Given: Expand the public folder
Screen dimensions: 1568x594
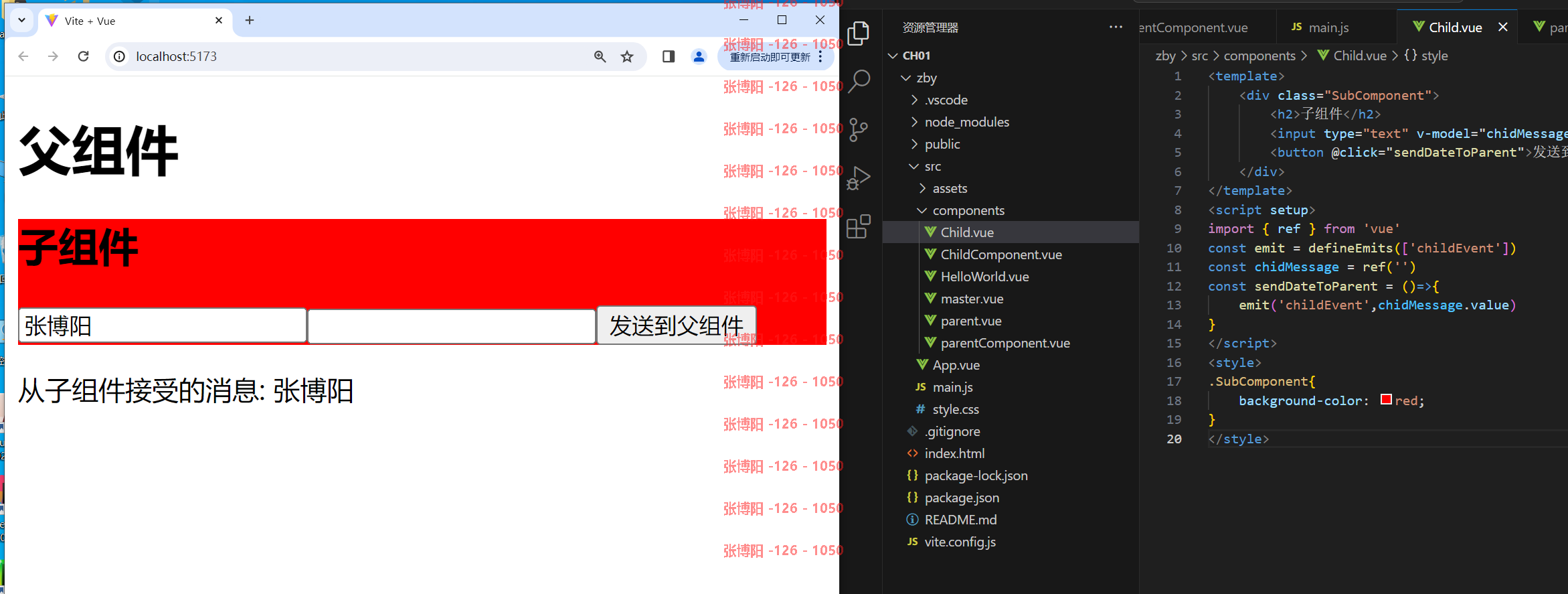Looking at the screenshot, I should 915,144.
